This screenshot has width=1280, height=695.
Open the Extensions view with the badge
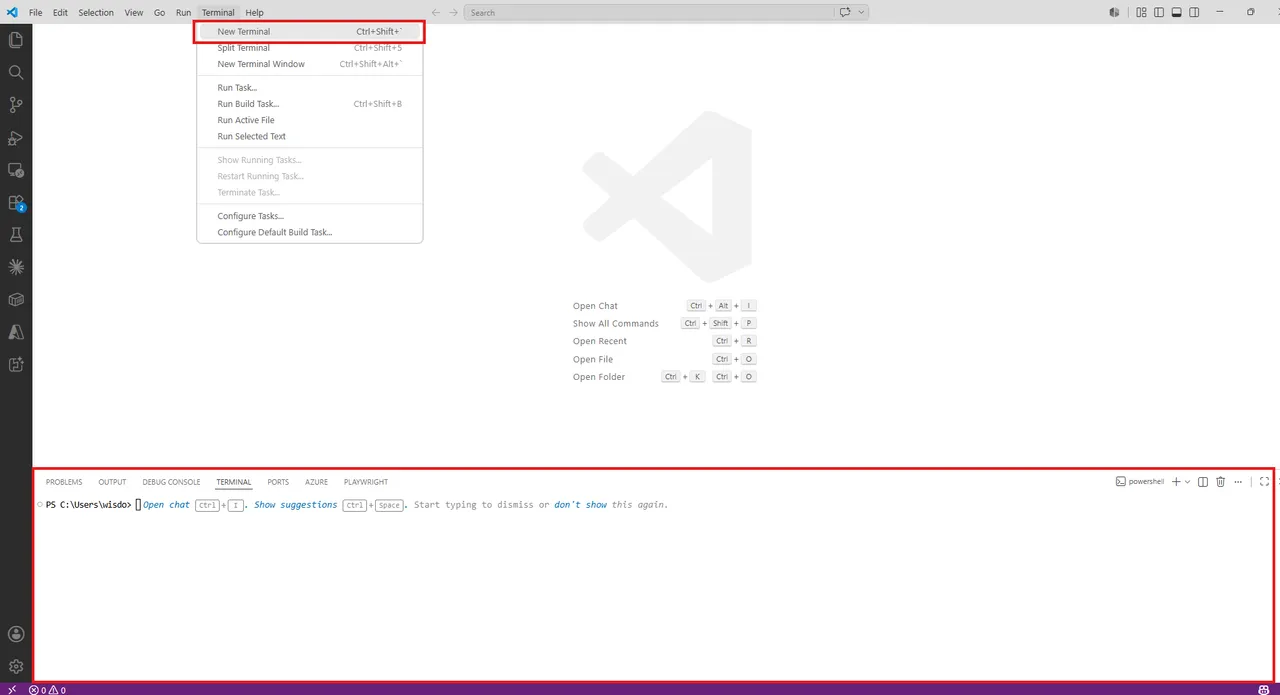(x=16, y=202)
